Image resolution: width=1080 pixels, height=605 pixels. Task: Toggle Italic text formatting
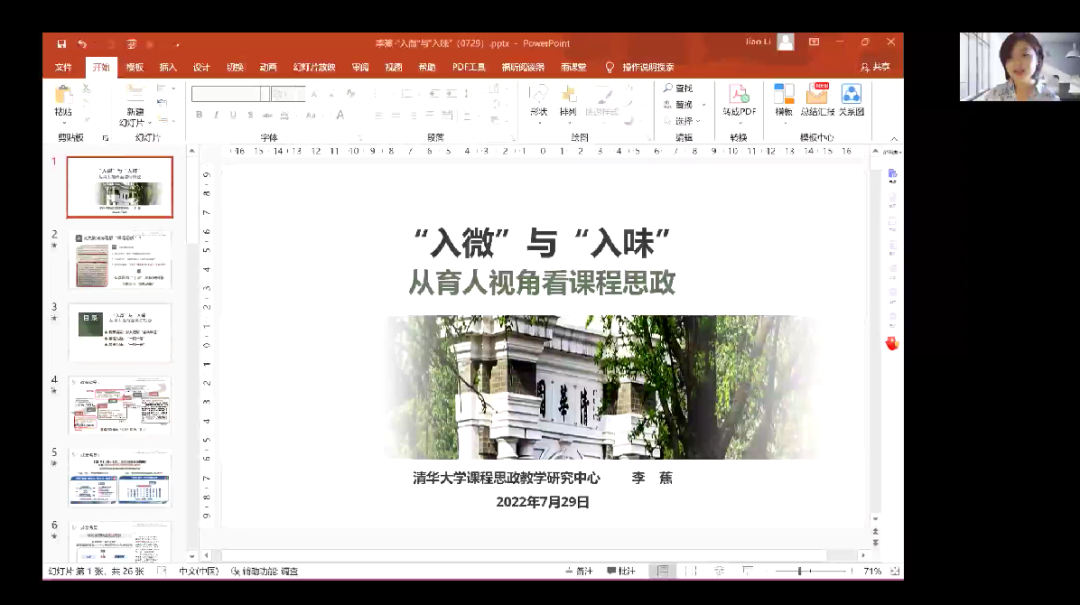click(214, 115)
